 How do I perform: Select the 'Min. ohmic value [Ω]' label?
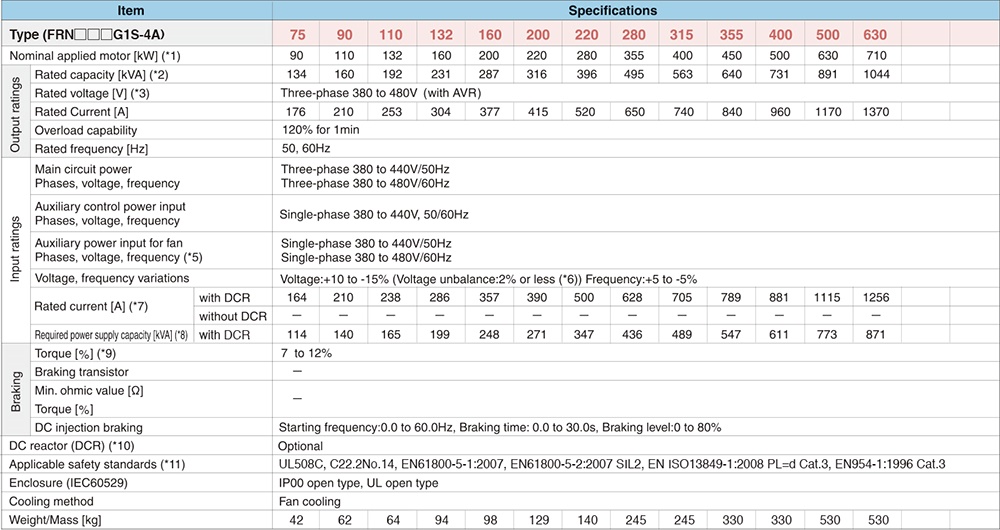click(x=89, y=390)
